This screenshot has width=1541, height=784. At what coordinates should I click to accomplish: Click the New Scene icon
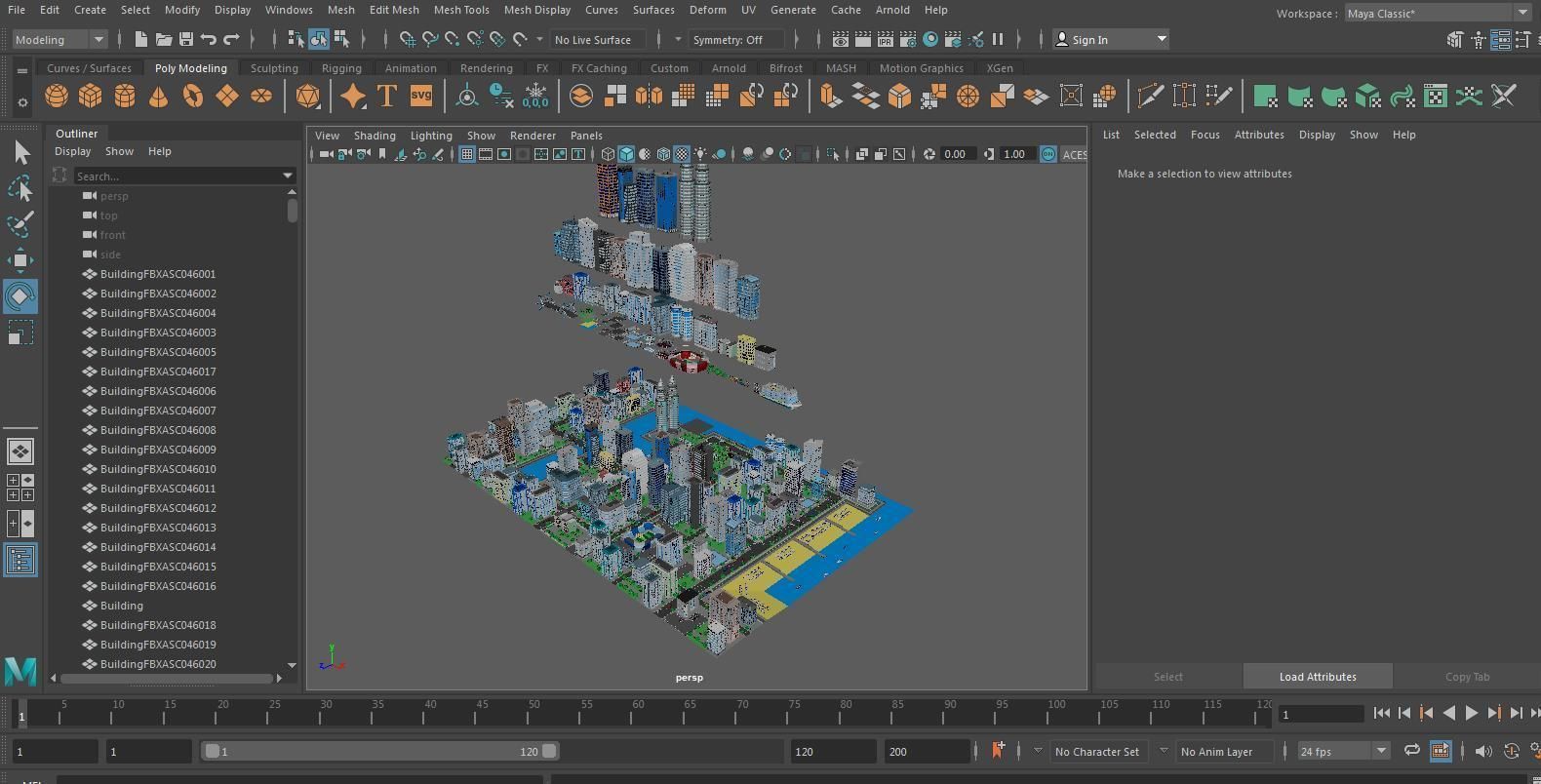(x=140, y=39)
